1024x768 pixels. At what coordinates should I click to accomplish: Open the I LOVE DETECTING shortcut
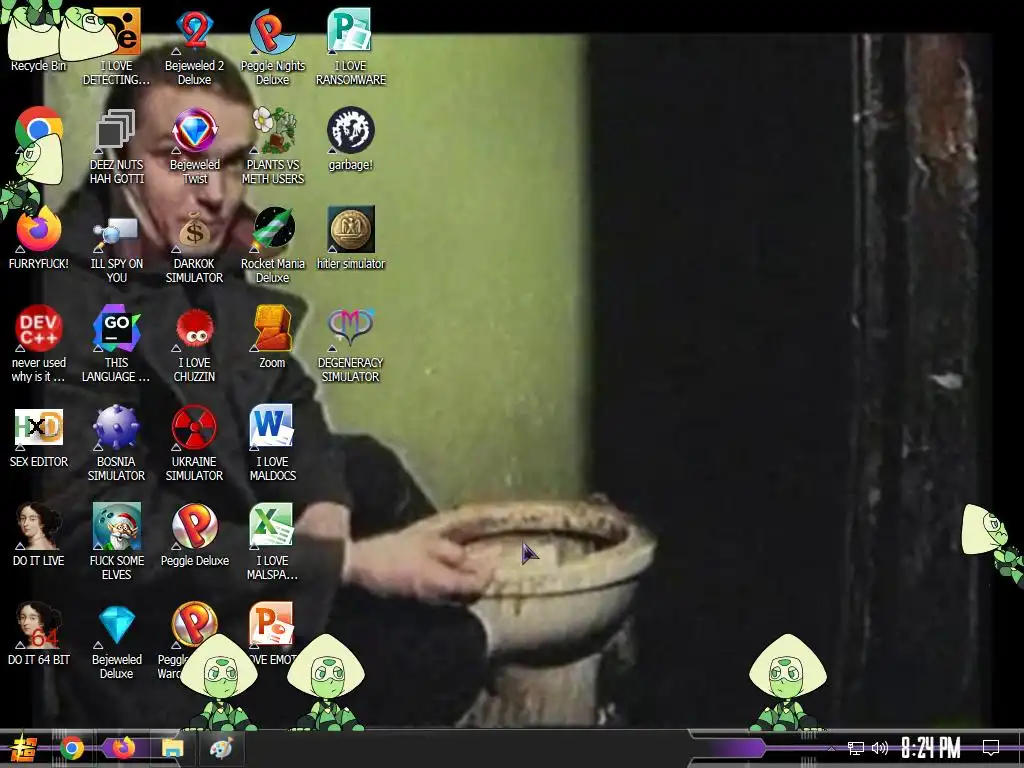pyautogui.click(x=116, y=46)
